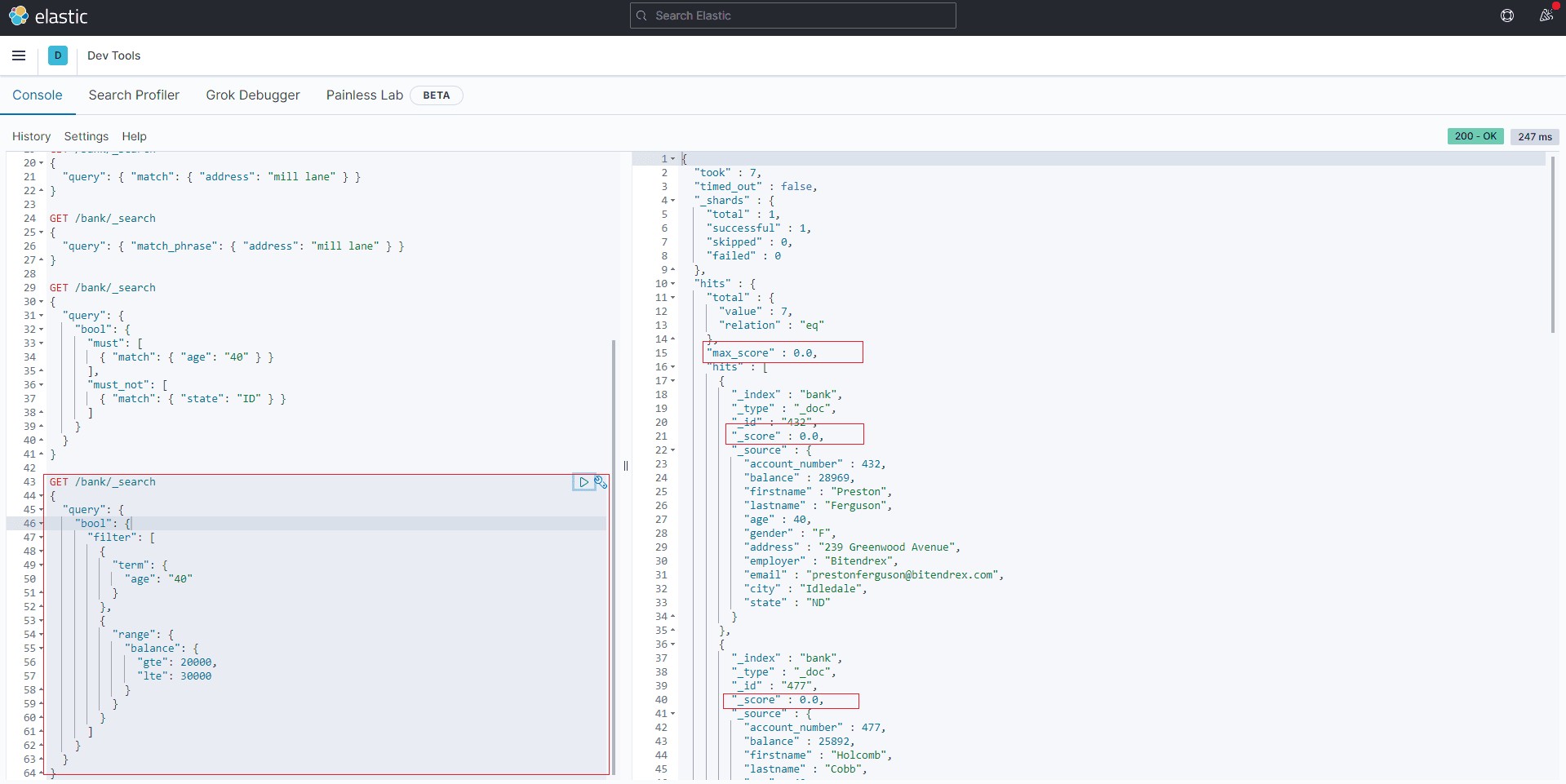Open the Painless Lab tab

click(x=364, y=95)
